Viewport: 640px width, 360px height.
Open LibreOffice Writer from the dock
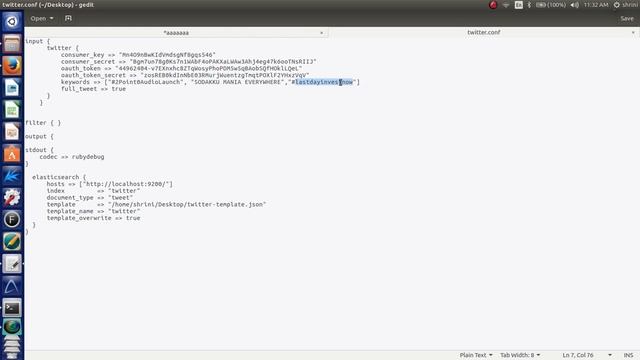[12, 88]
